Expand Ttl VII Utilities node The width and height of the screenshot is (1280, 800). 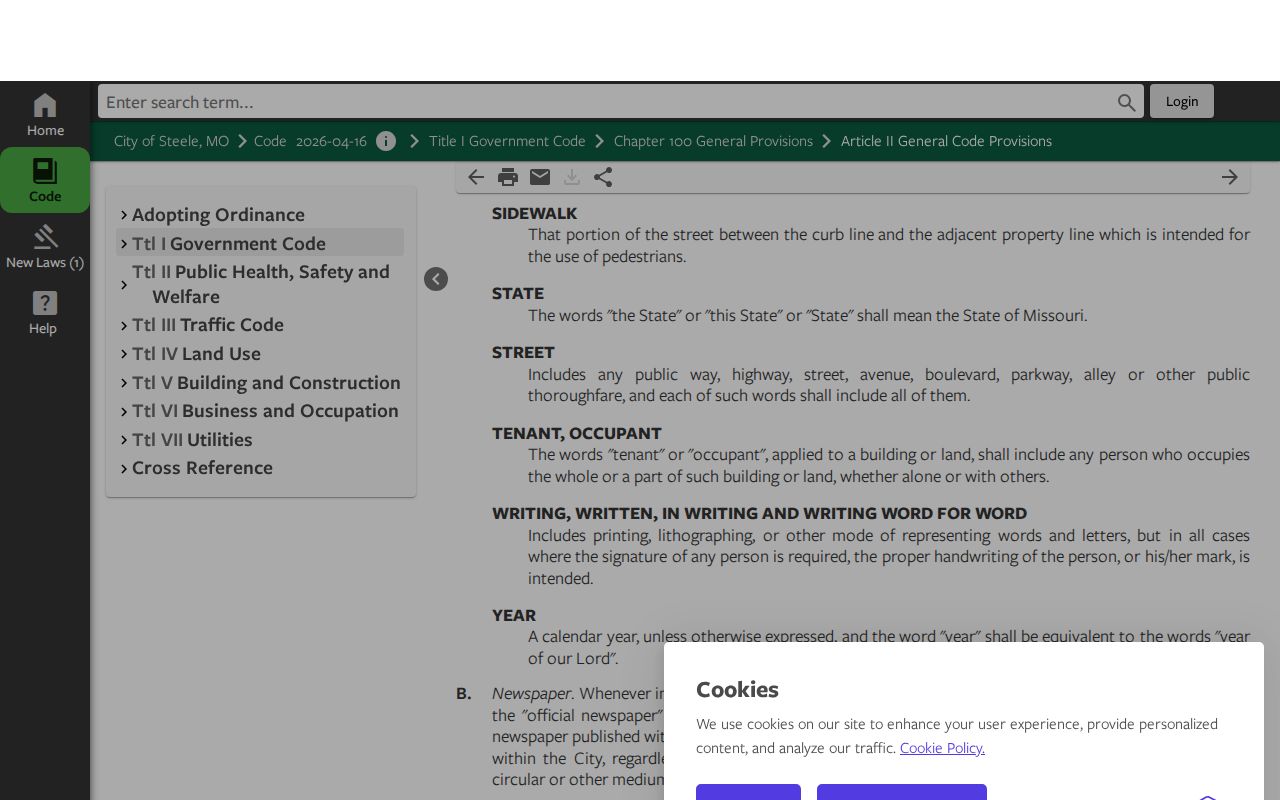point(124,440)
